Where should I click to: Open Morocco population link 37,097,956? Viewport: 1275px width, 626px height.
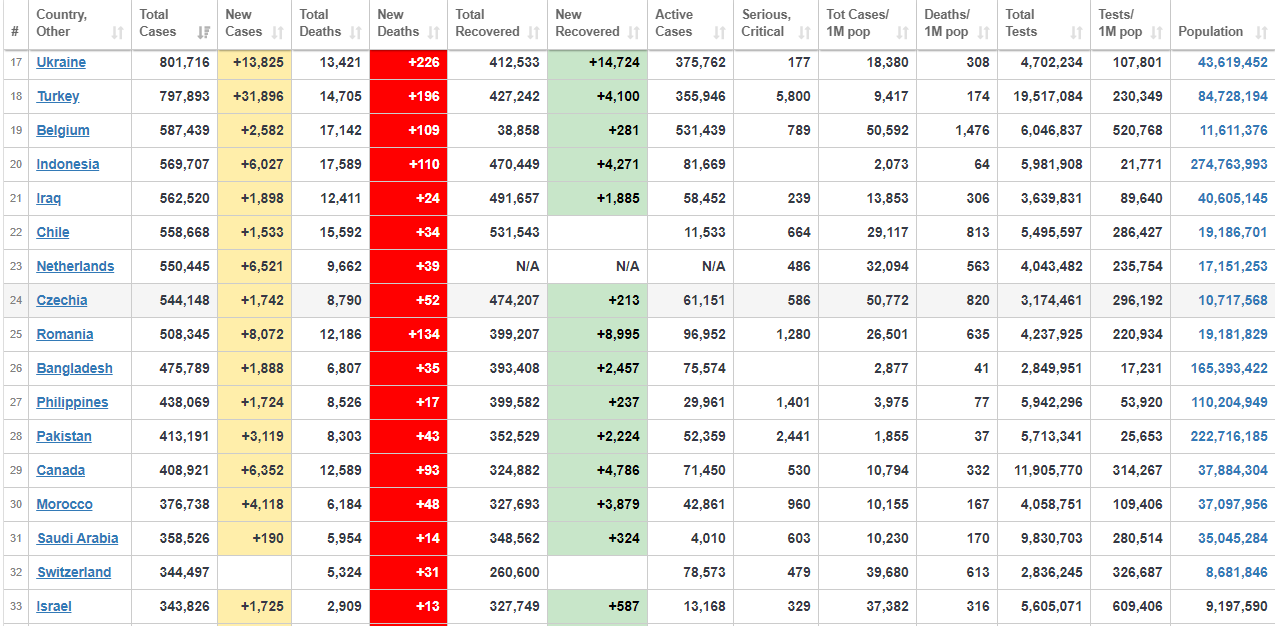coord(1233,504)
